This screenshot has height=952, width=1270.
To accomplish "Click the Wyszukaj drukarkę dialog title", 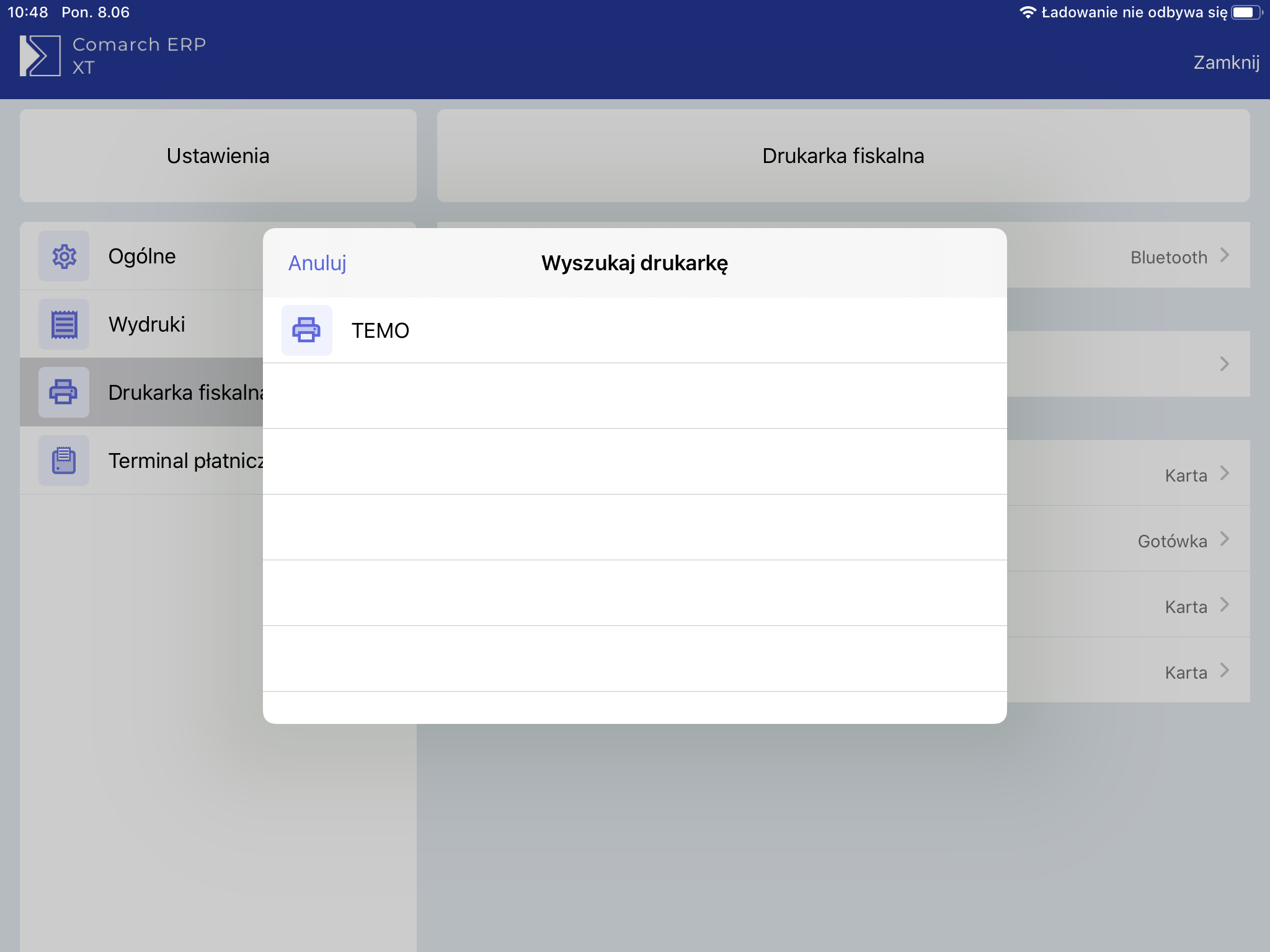I will click(x=634, y=263).
